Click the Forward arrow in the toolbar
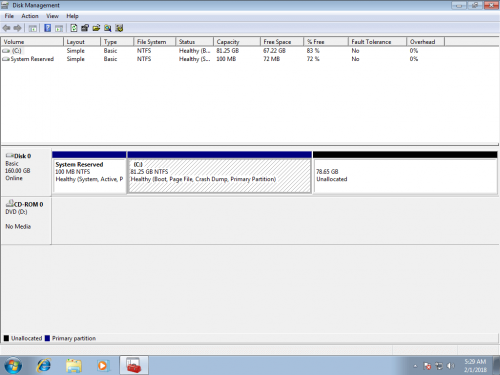This screenshot has height=375, width=500. pos(17,28)
